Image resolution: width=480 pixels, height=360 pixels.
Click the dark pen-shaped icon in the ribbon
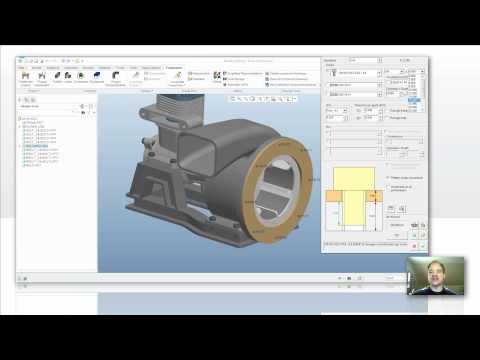click(58, 76)
